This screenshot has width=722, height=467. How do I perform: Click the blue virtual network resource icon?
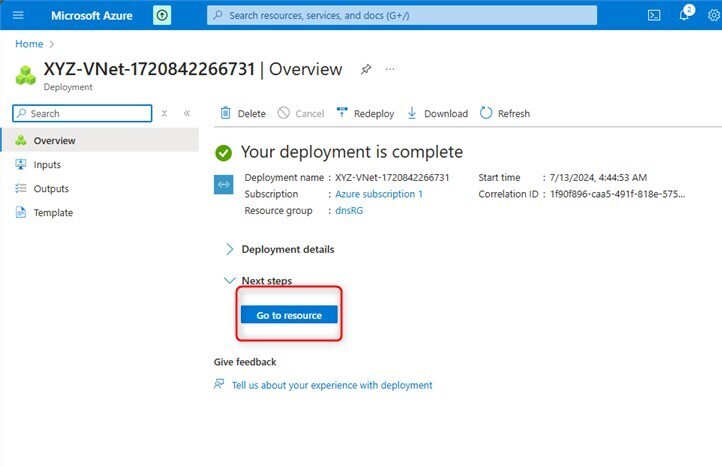click(223, 185)
